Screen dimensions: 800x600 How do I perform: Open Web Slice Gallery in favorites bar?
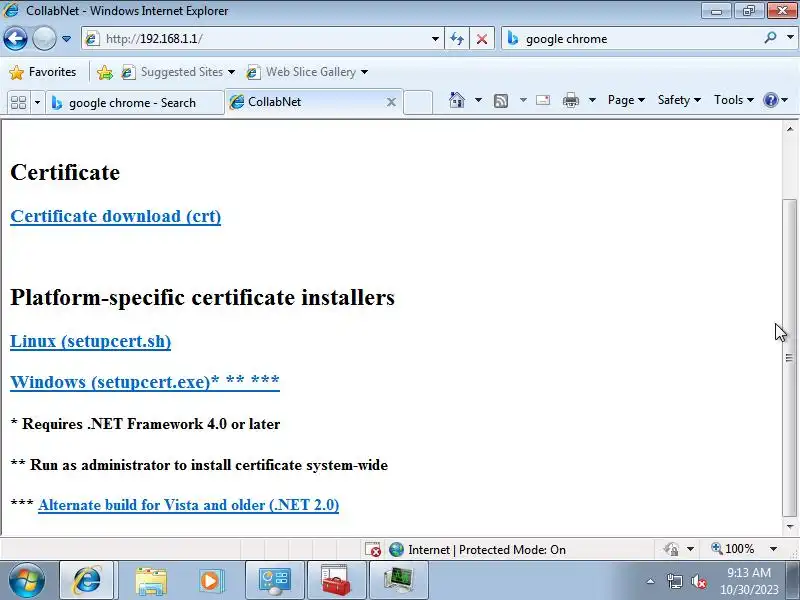coord(307,72)
